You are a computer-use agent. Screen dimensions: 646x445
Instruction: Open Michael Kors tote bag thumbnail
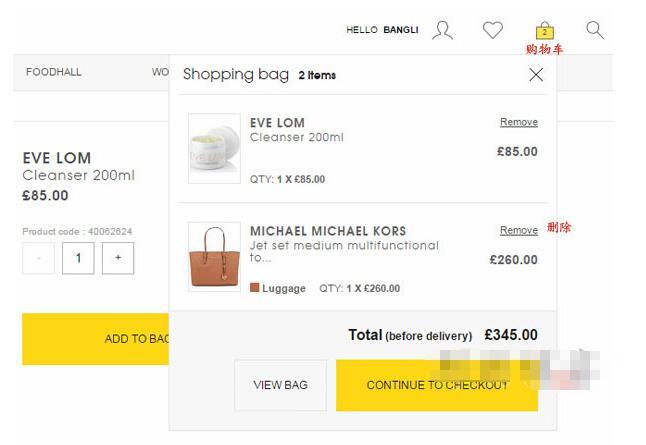pos(214,256)
